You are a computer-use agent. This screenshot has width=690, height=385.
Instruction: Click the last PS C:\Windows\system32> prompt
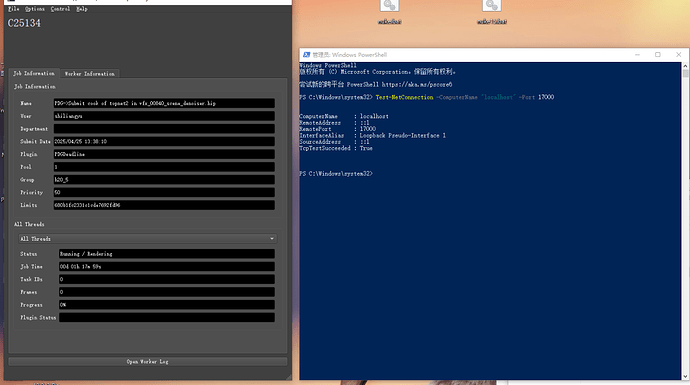tap(336, 174)
